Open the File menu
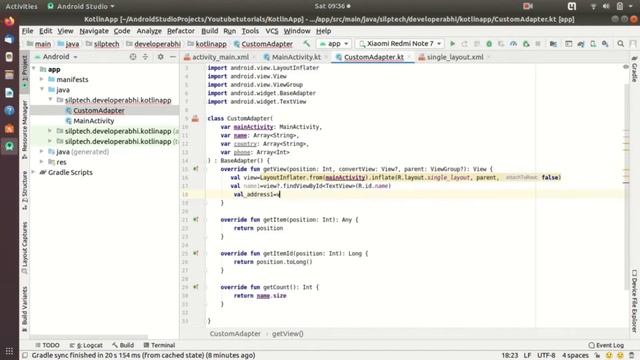This screenshot has width=640, height=360. [27, 31]
